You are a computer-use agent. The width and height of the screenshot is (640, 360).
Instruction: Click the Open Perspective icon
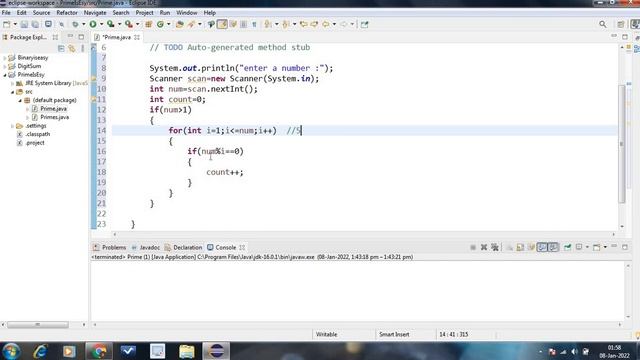tap(621, 24)
